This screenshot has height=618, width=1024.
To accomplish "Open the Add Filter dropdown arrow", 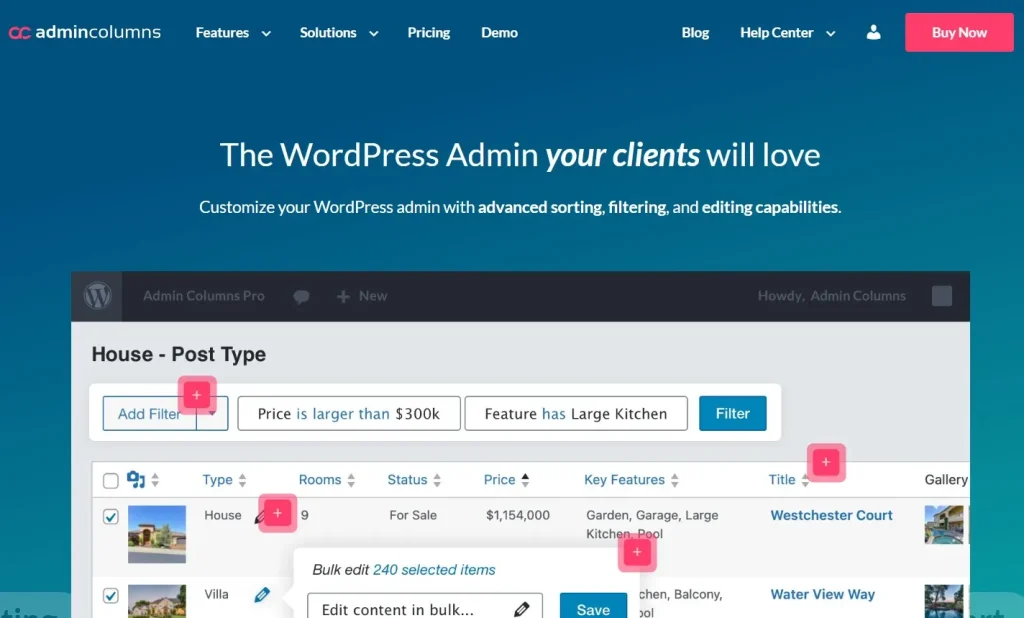I will pyautogui.click(x=211, y=412).
